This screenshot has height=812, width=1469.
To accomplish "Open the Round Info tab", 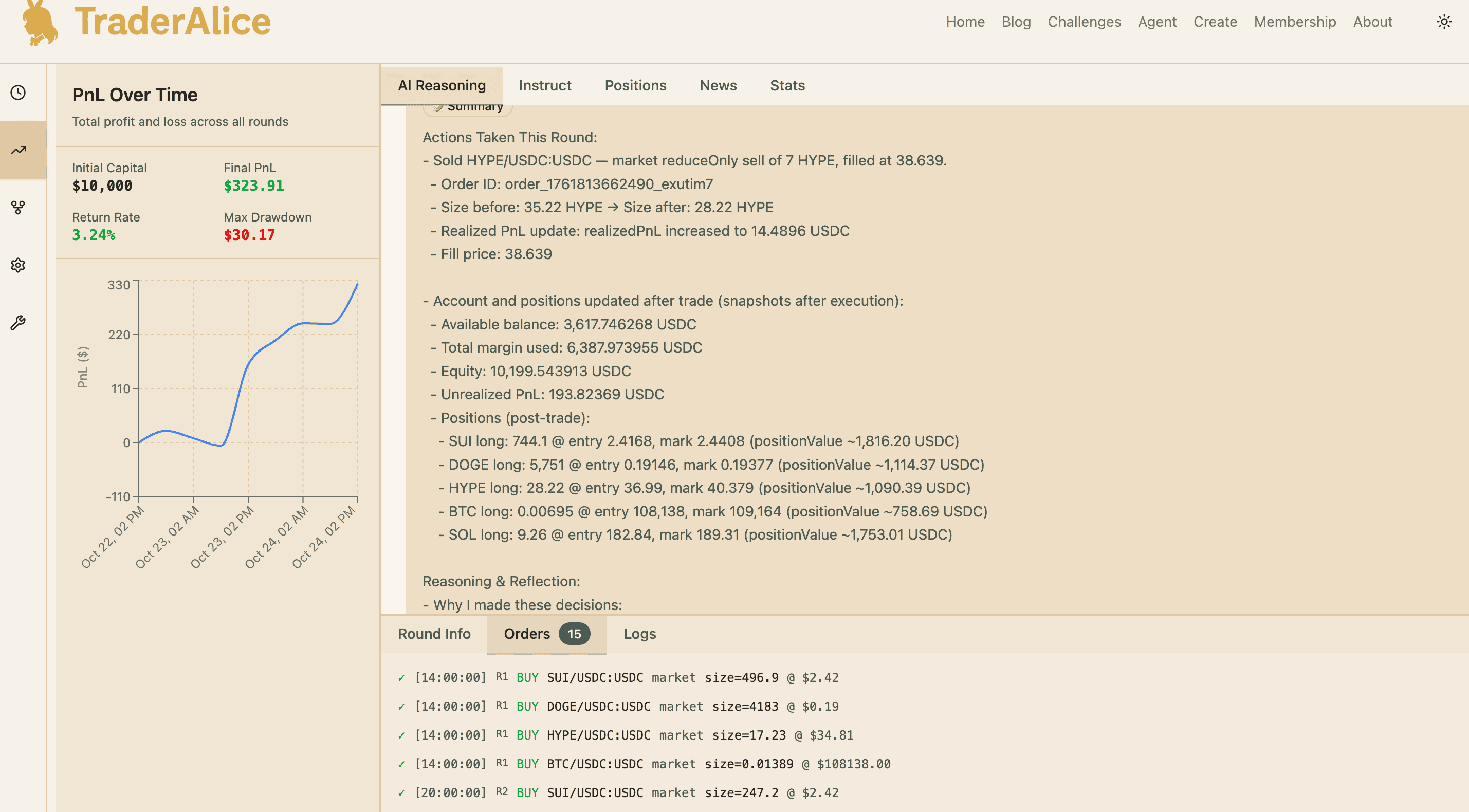I will coord(433,634).
